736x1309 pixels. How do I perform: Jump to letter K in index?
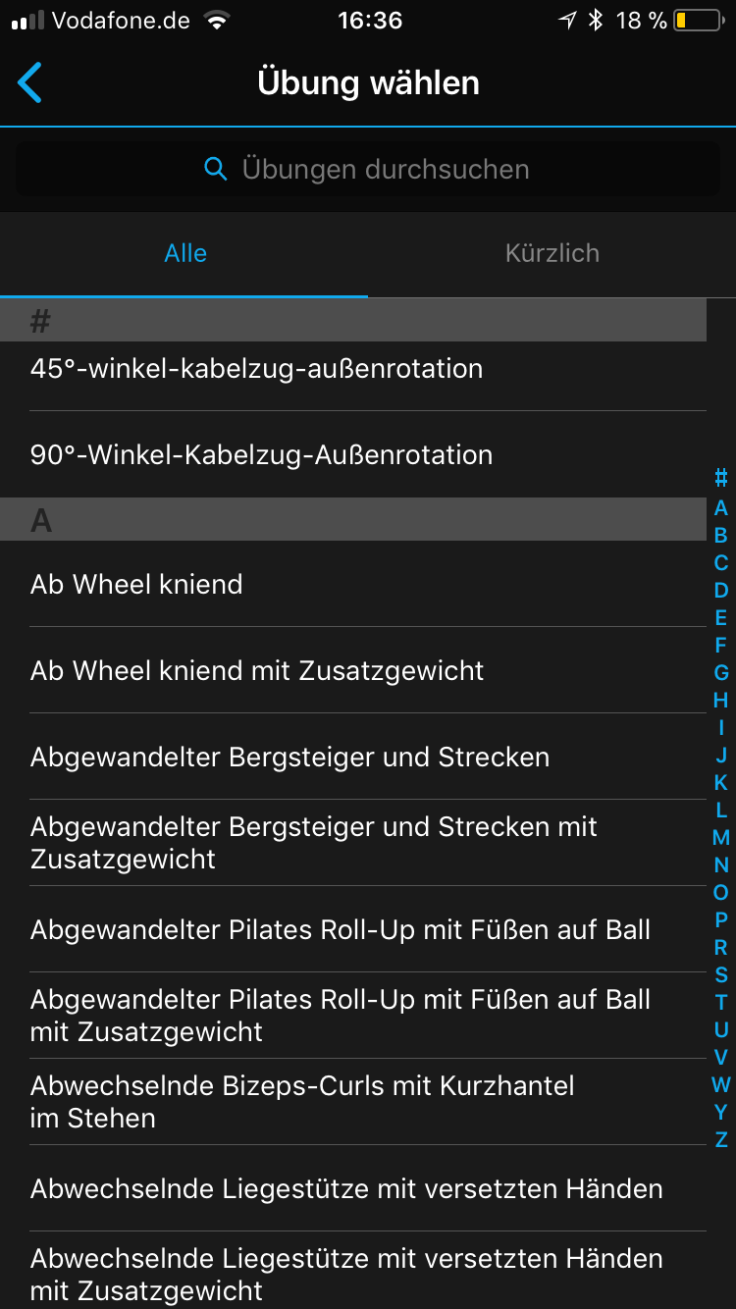(x=720, y=782)
